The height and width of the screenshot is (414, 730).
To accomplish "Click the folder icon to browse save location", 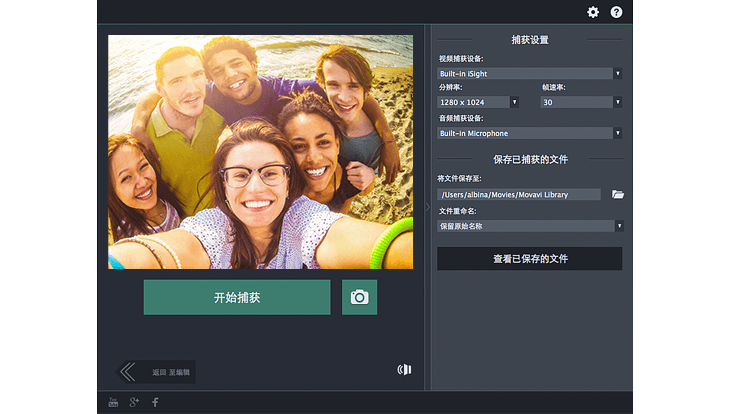I will coord(618,194).
